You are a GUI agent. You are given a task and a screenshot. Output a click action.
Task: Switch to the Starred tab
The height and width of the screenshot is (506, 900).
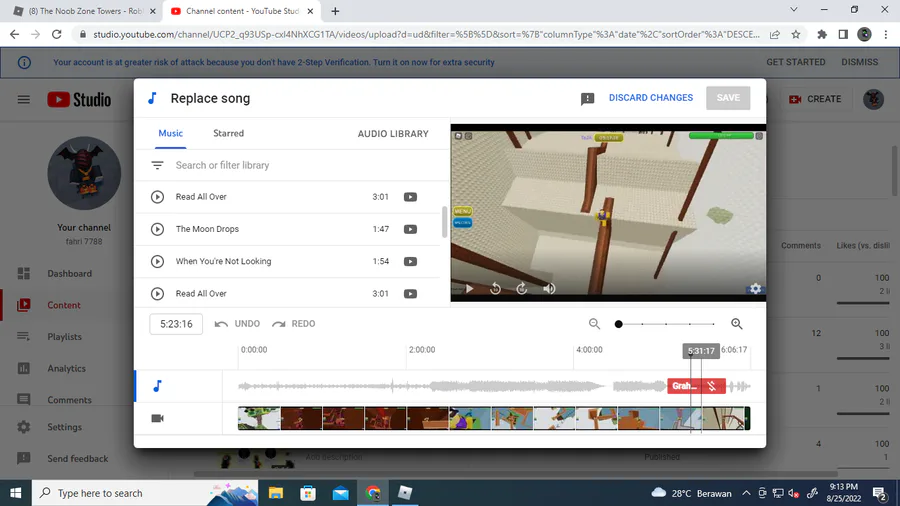point(228,133)
